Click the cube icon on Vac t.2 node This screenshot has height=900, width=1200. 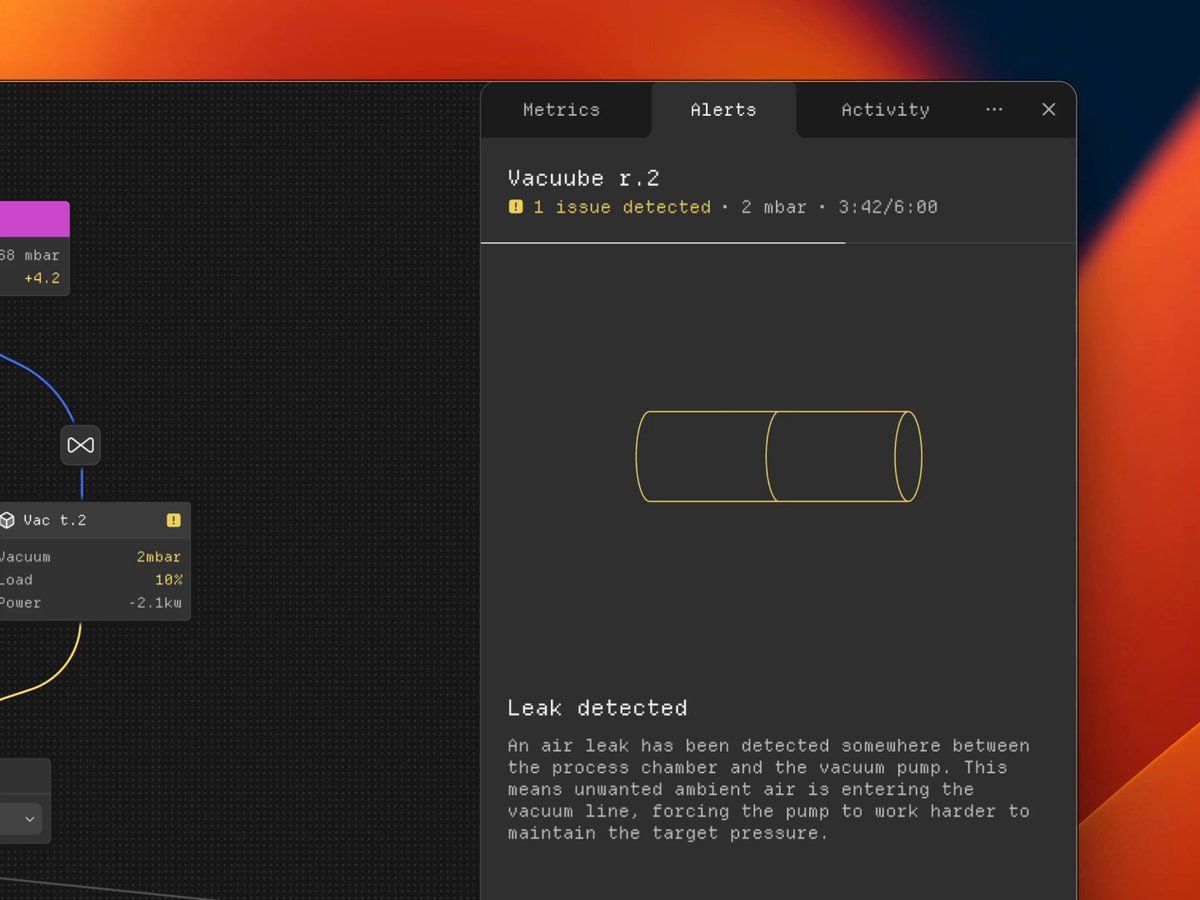coord(8,520)
